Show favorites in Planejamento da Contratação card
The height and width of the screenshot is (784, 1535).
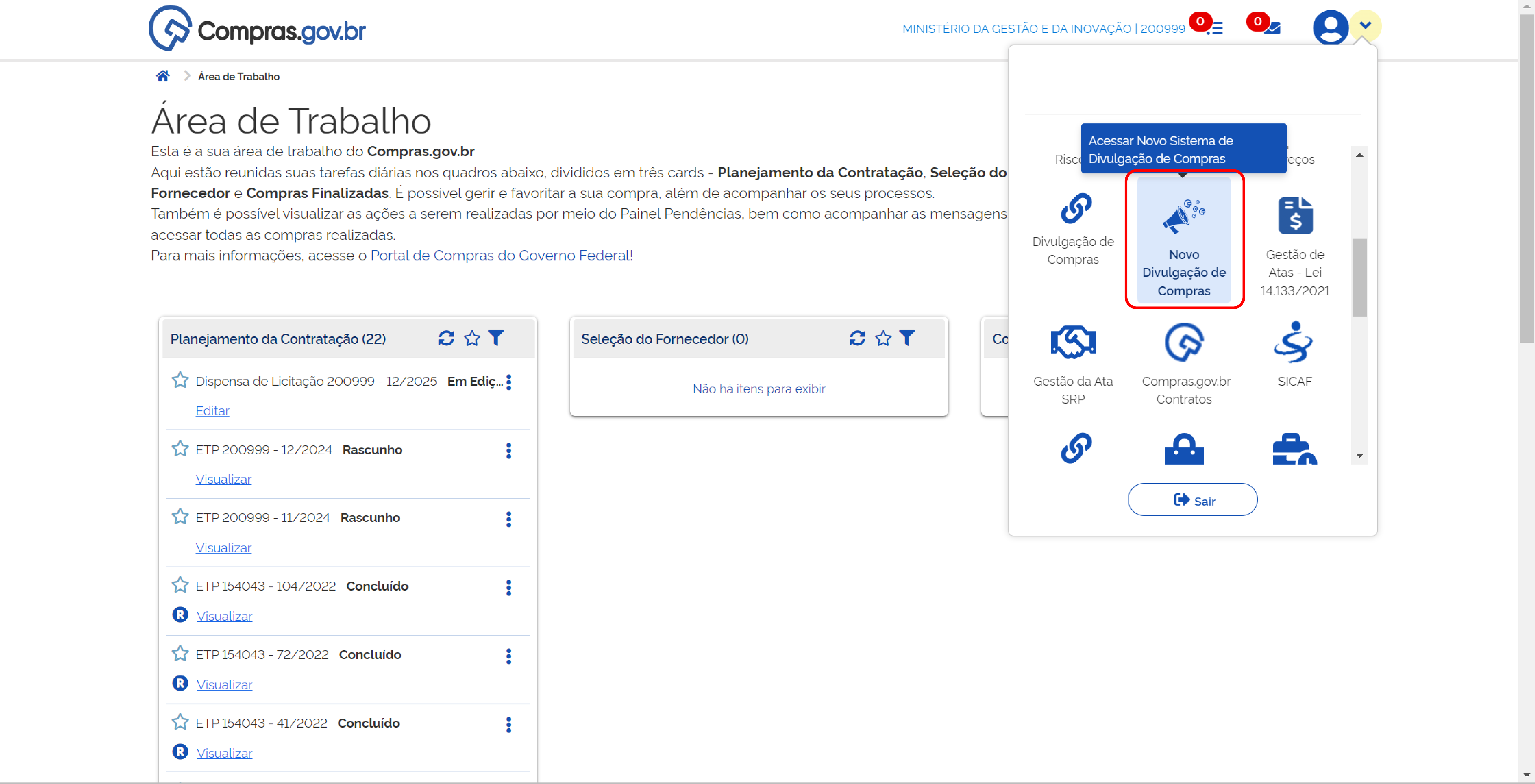[x=472, y=338]
